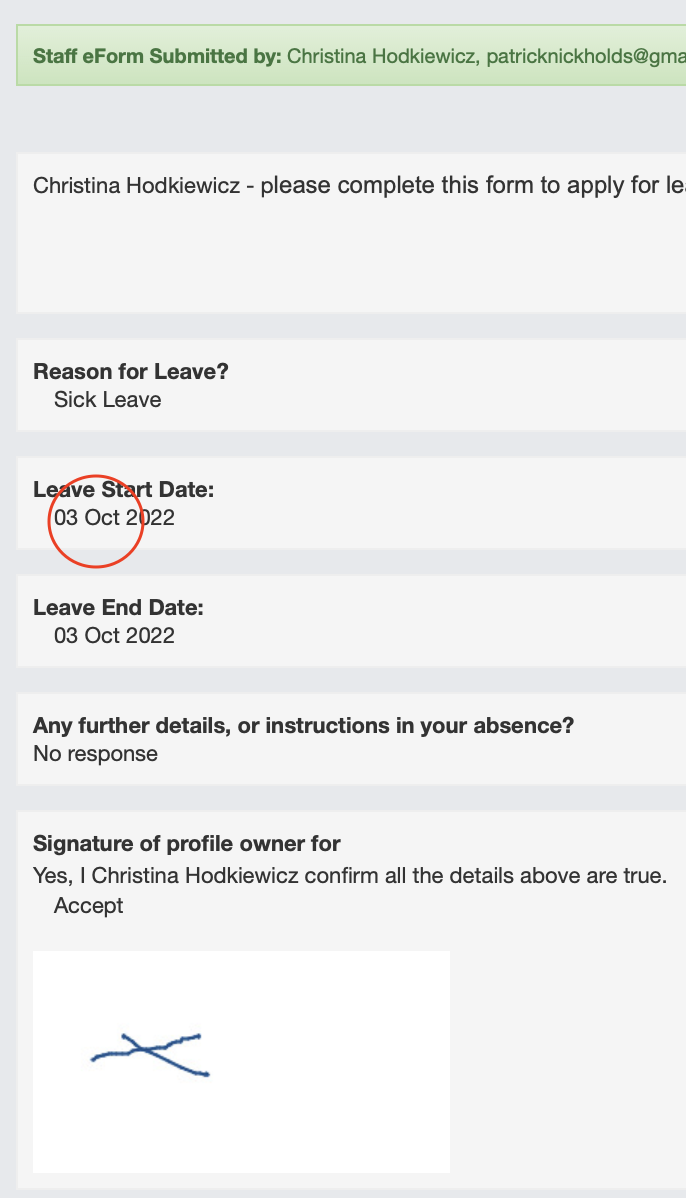Click the word 'true' ending the confirmation statement

click(644, 877)
